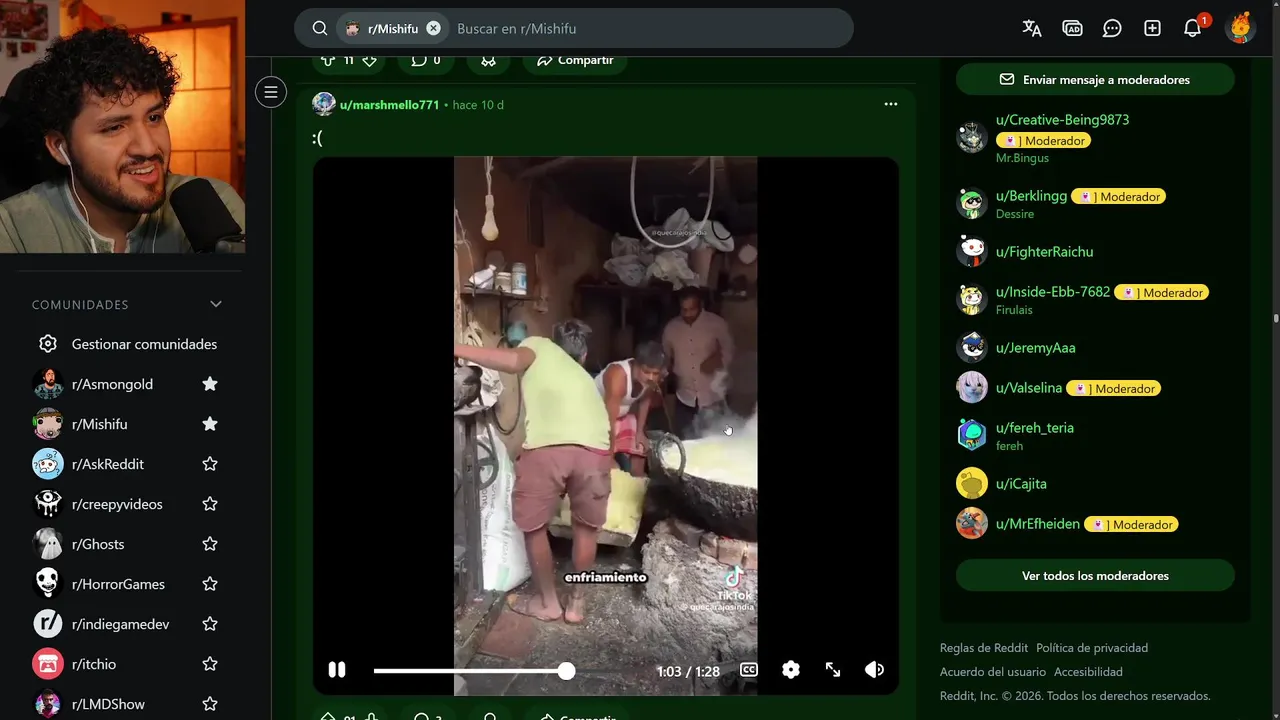Favorite r/AskReddit with star
The width and height of the screenshot is (1280, 720).
pyautogui.click(x=210, y=464)
